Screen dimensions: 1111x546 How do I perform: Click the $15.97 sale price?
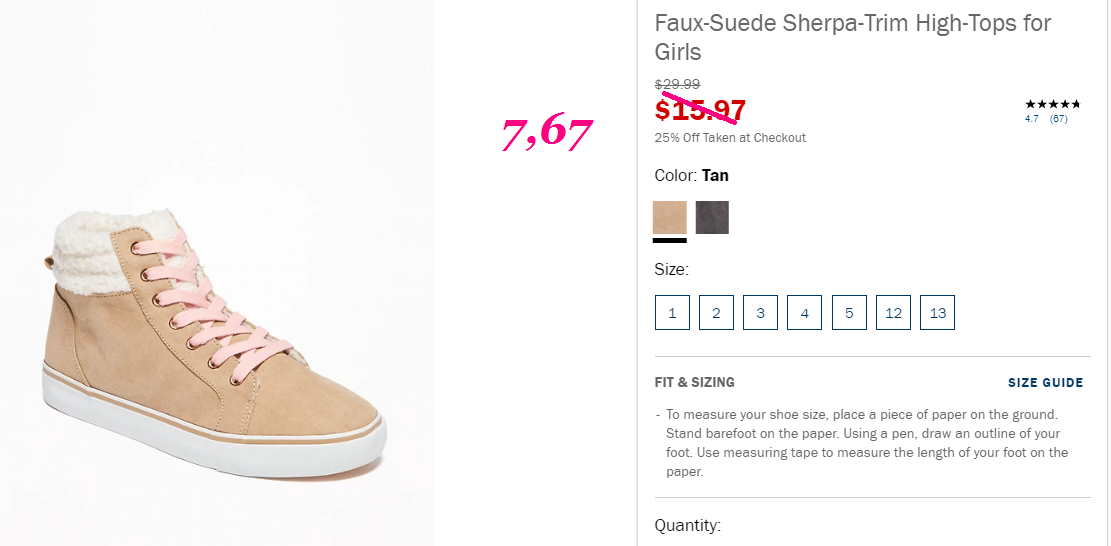point(700,110)
